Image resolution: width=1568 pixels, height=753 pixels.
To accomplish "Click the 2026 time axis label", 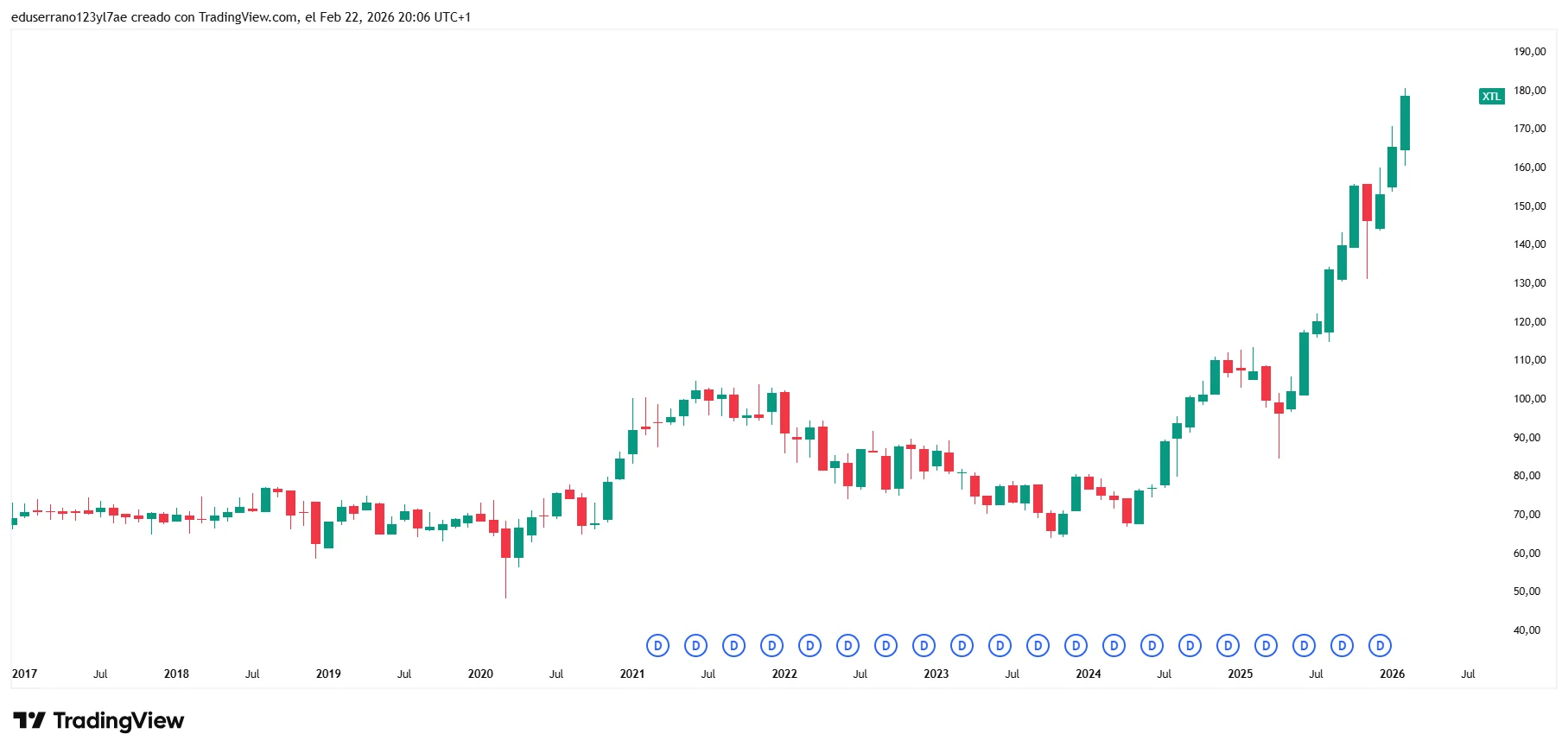I will 1392,674.
